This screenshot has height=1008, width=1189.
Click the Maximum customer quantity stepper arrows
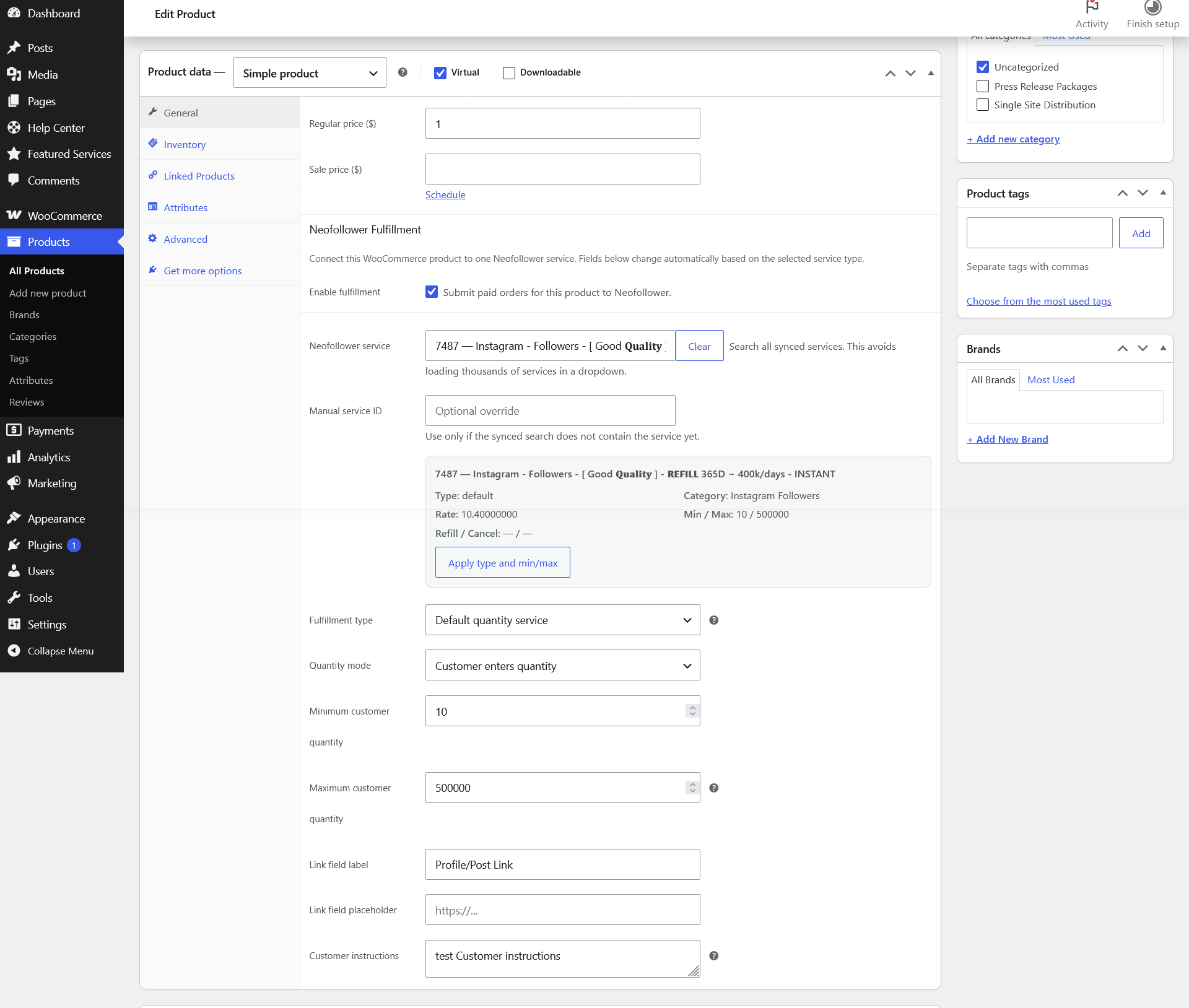click(x=692, y=788)
